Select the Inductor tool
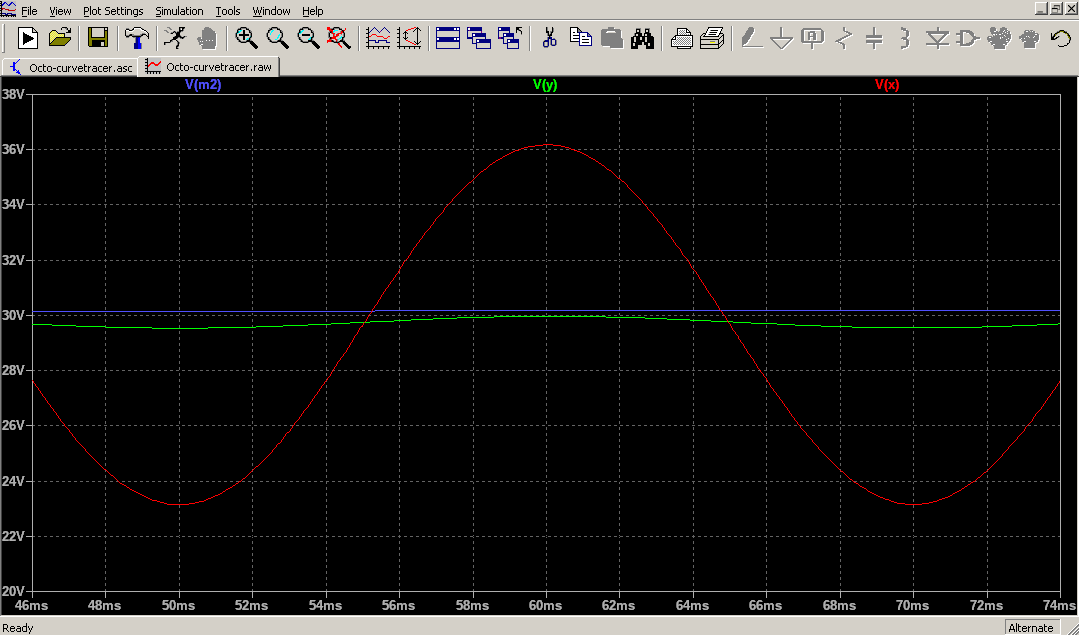The image size is (1079, 635). [x=905, y=38]
